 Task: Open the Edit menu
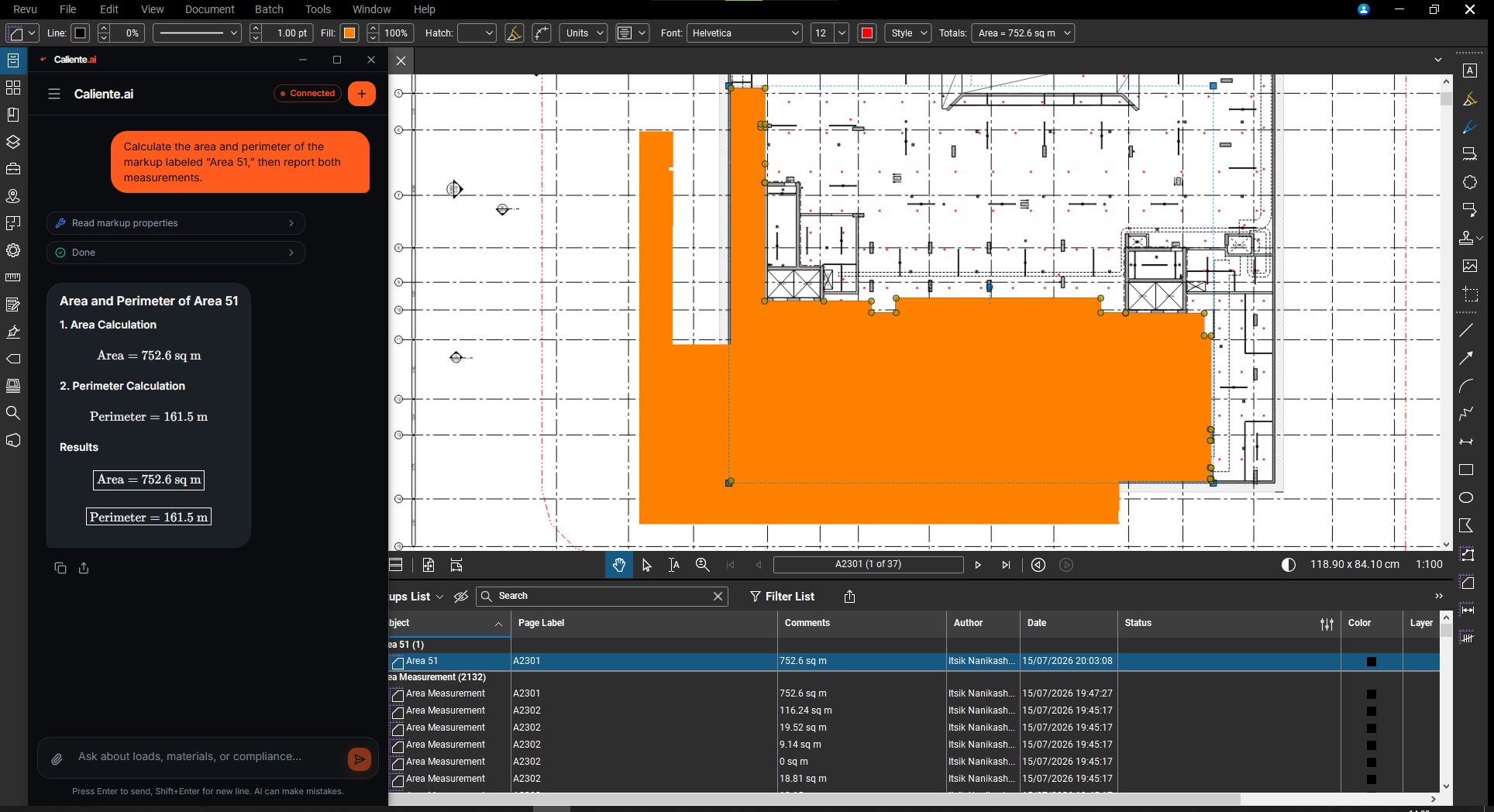pos(109,9)
